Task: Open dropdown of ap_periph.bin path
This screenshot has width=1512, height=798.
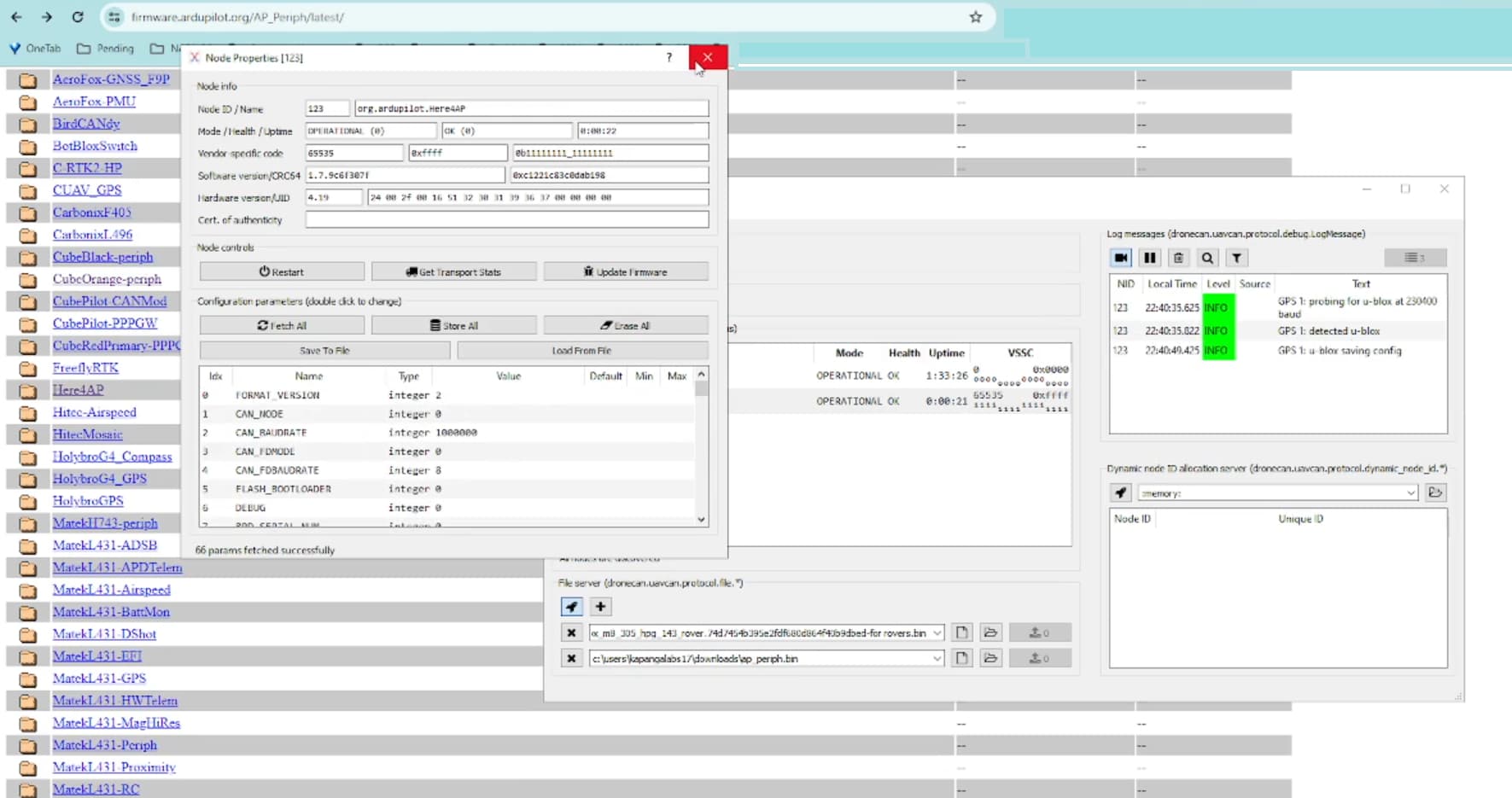Action: pos(937,658)
